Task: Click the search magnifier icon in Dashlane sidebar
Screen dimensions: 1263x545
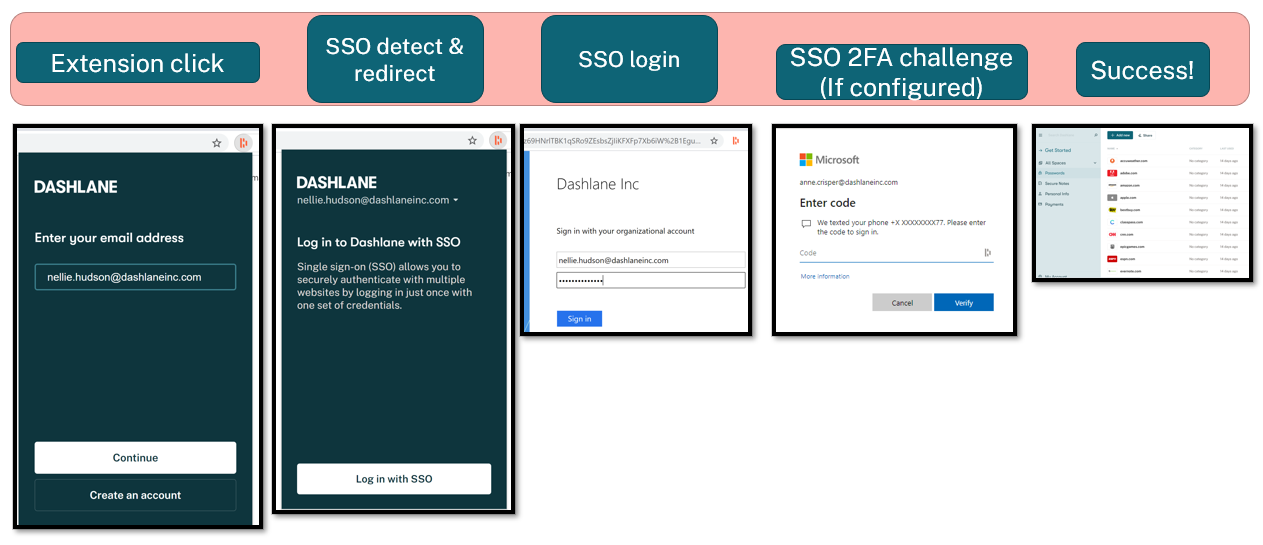Action: 1096,135
